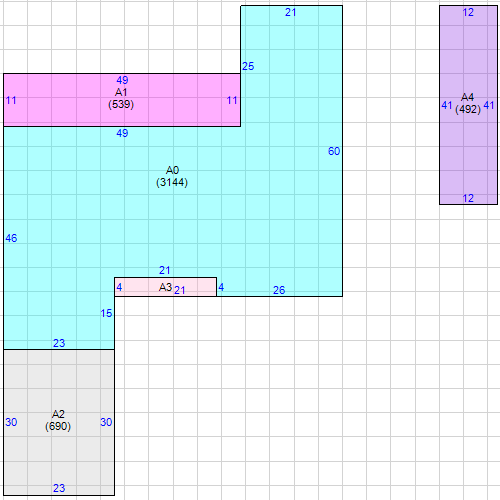Click the 21 label on A0's top edge
The height and width of the screenshot is (500, 500).
pyautogui.click(x=290, y=13)
